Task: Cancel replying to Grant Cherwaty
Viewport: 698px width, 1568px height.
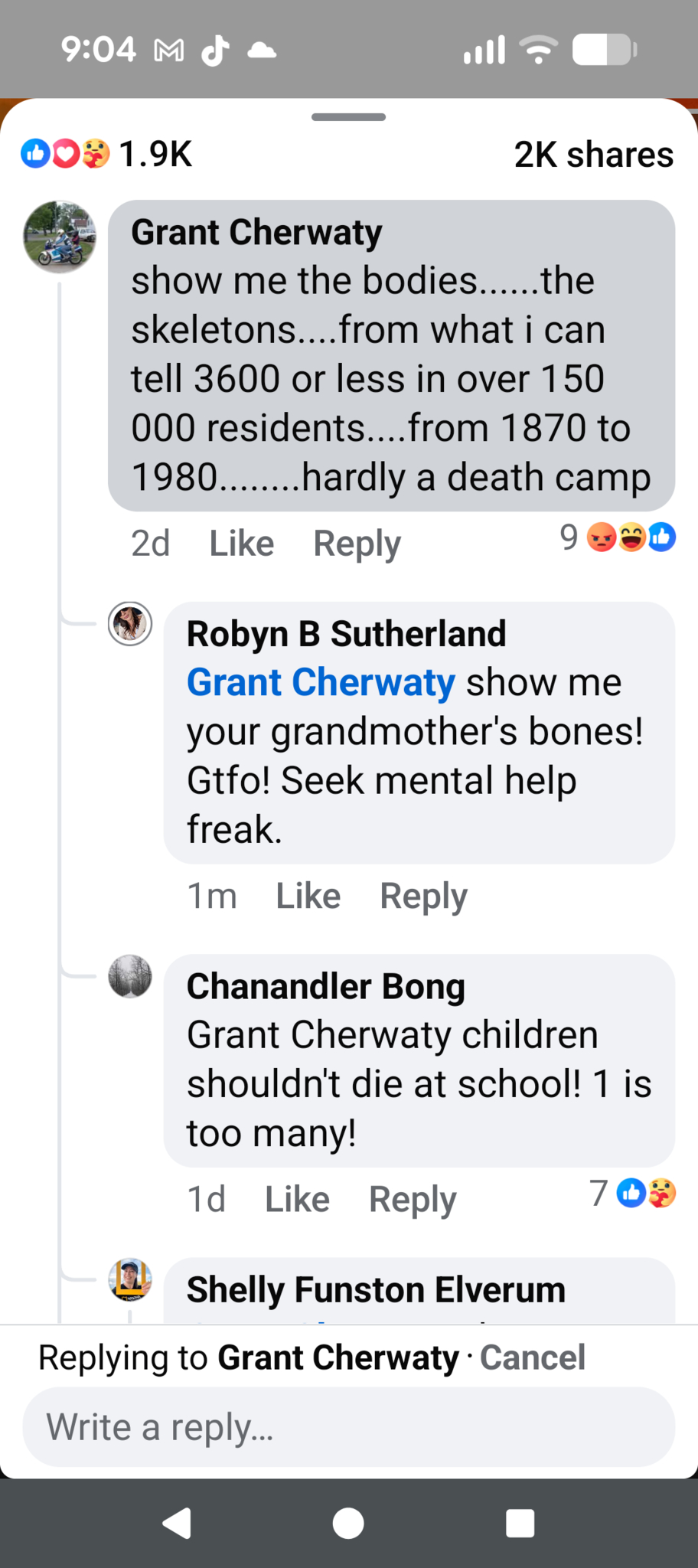Action: [532, 1357]
